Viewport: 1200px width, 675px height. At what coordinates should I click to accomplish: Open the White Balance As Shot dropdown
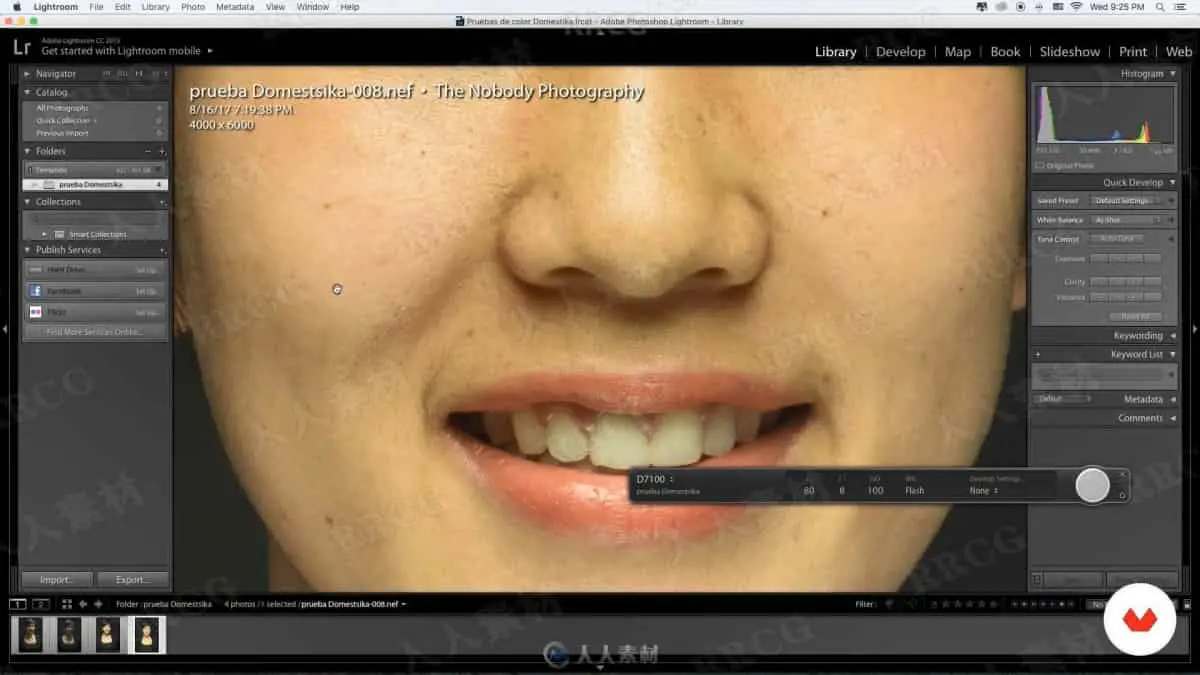pos(1127,220)
